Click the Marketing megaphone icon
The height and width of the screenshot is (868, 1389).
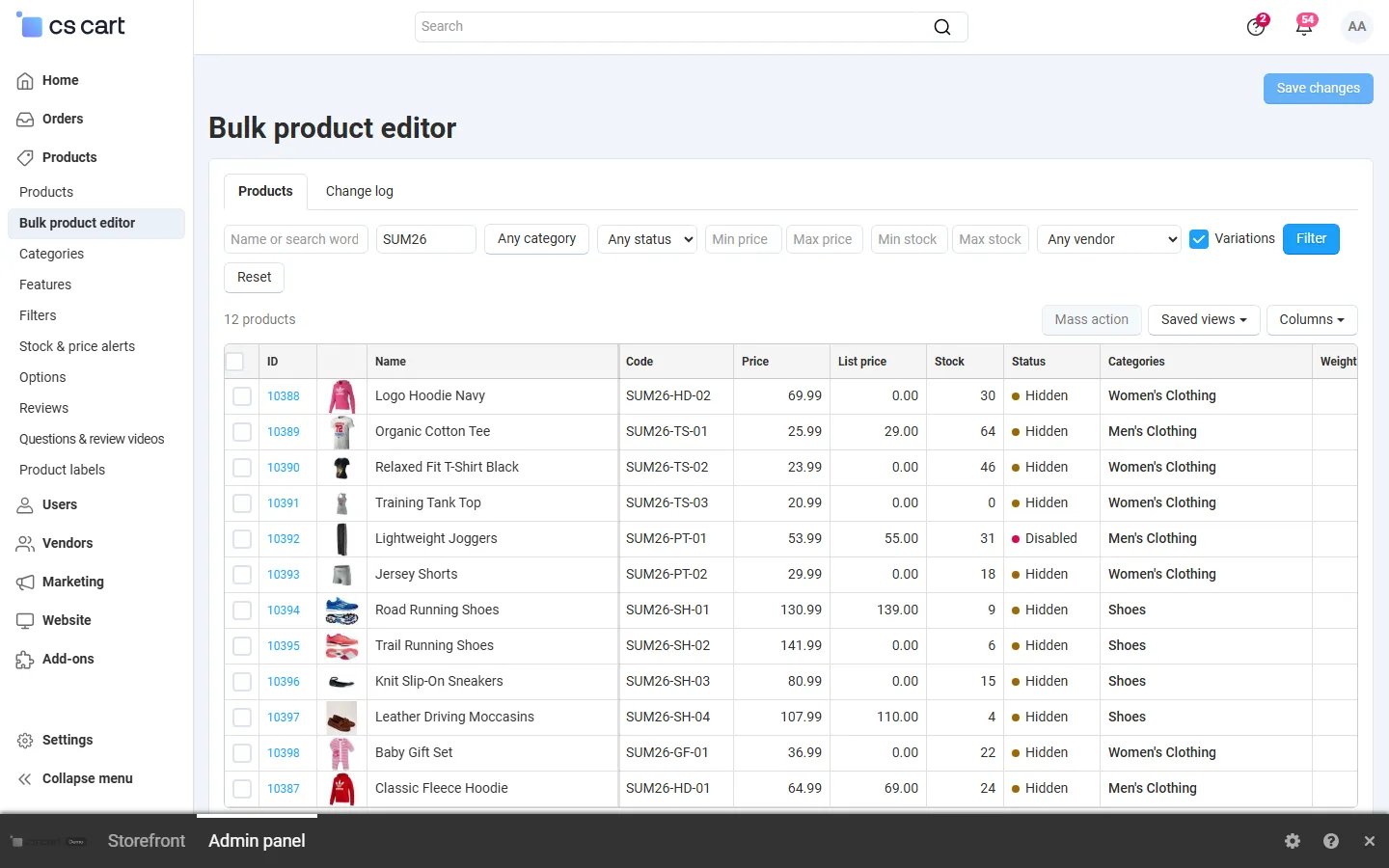(x=25, y=583)
